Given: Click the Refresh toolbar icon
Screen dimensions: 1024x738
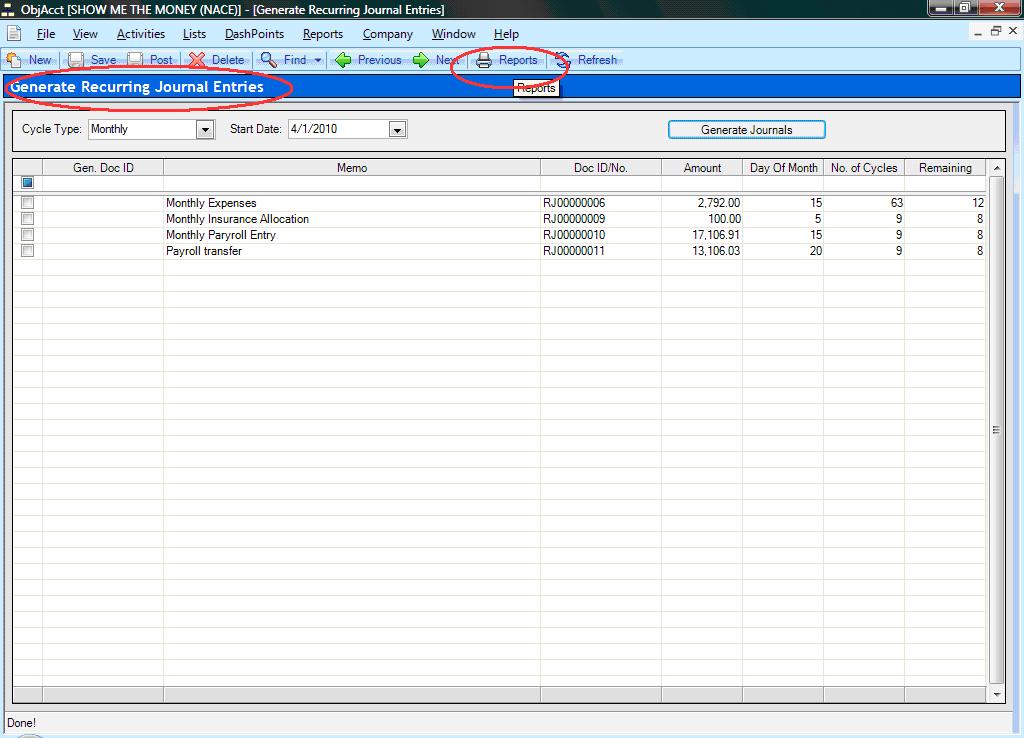Looking at the screenshot, I should (x=563, y=60).
